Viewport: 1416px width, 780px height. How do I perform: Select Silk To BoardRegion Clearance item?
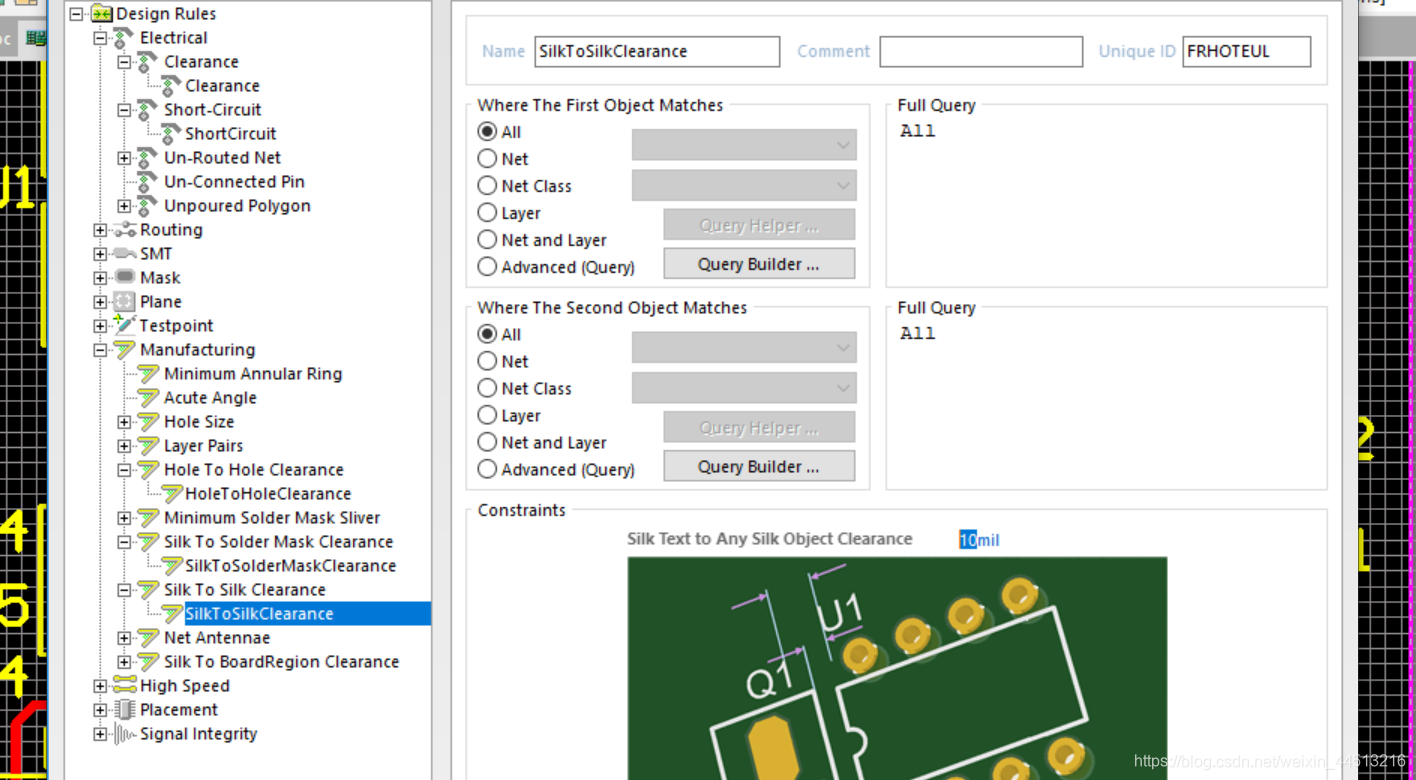281,662
